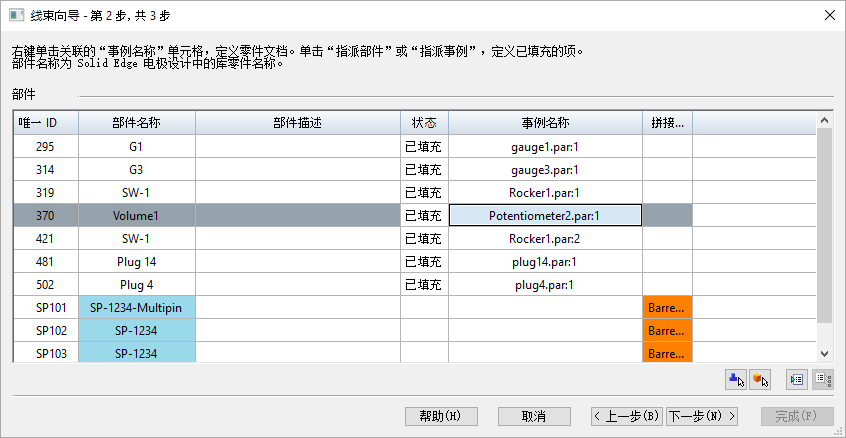Image resolution: width=846 pixels, height=438 pixels.
Task: Click the orange Barre... cell in row SP101
Action: coord(667,307)
